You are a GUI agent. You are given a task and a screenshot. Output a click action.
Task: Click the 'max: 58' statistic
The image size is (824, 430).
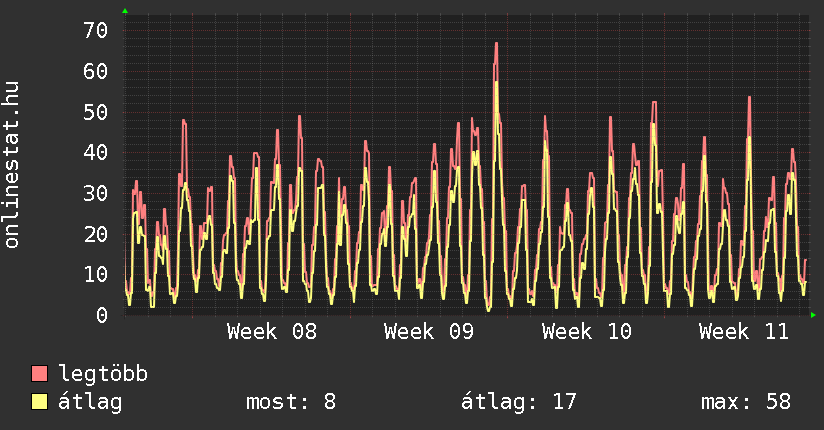click(746, 402)
